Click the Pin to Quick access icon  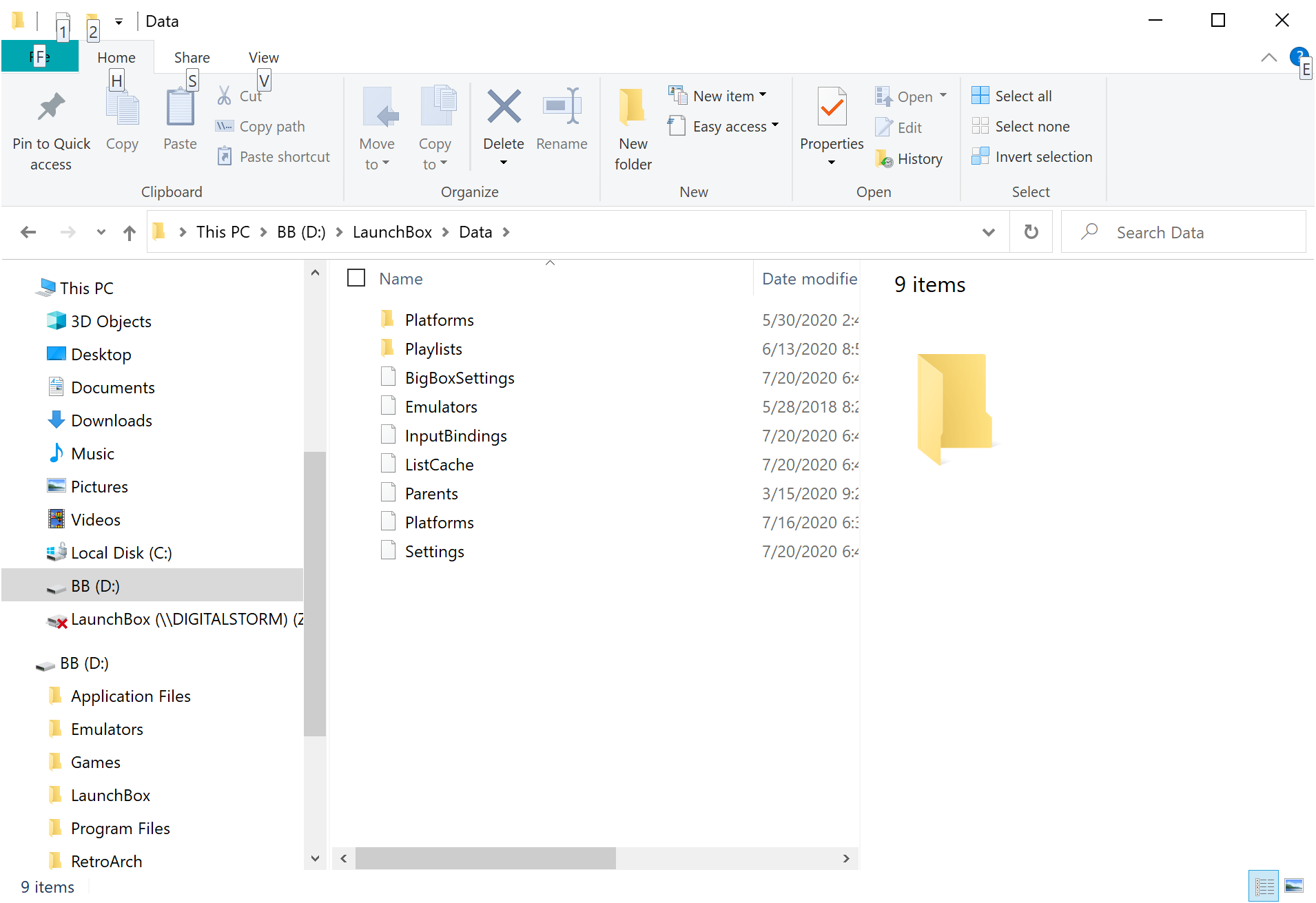click(51, 108)
